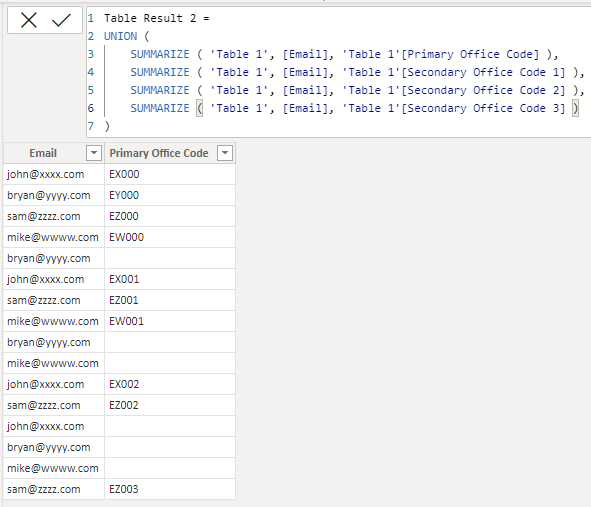
Task: Select cell EX002
Action: coord(170,384)
